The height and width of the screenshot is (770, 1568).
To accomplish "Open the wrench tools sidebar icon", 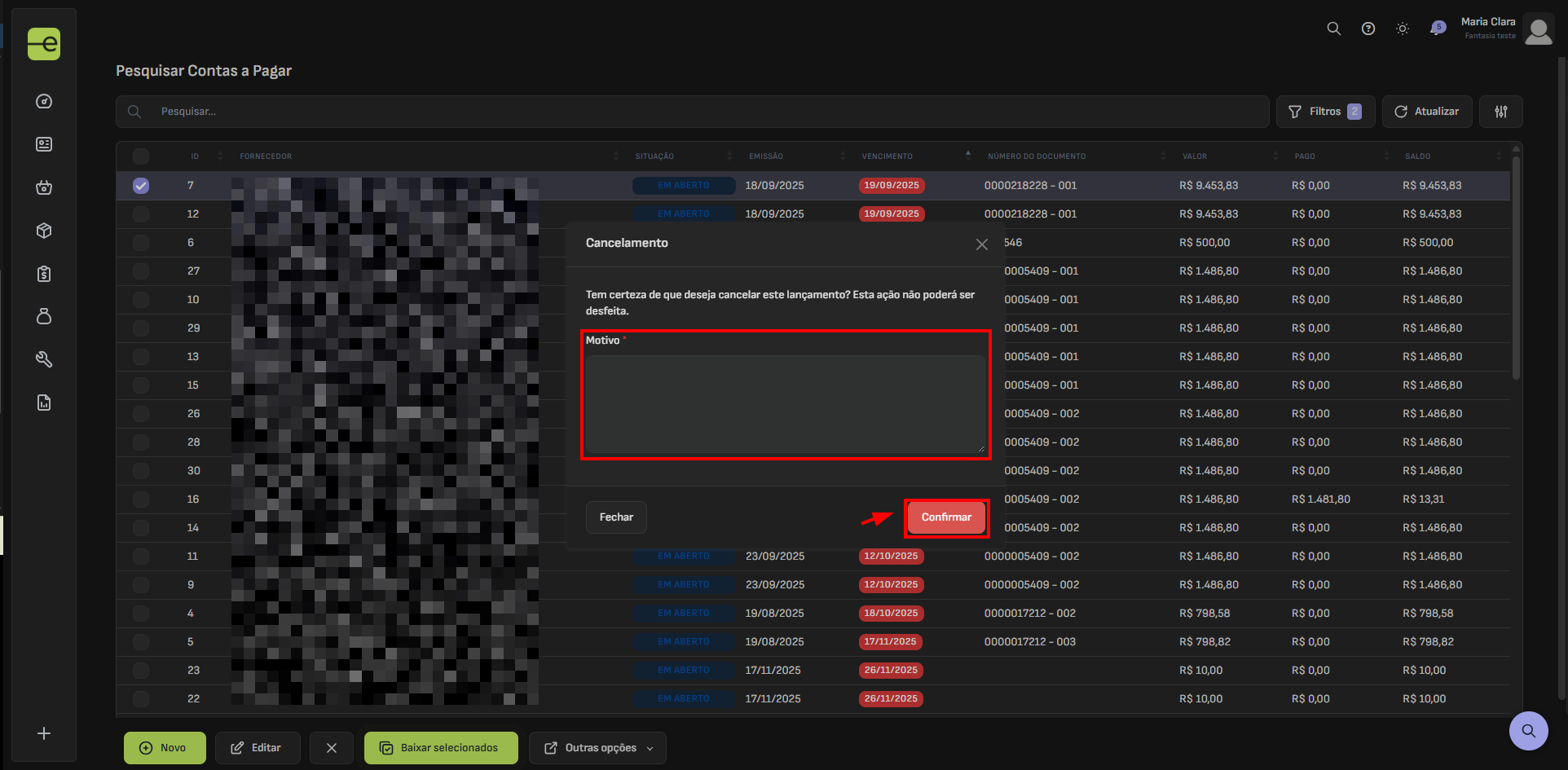I will pos(44,359).
